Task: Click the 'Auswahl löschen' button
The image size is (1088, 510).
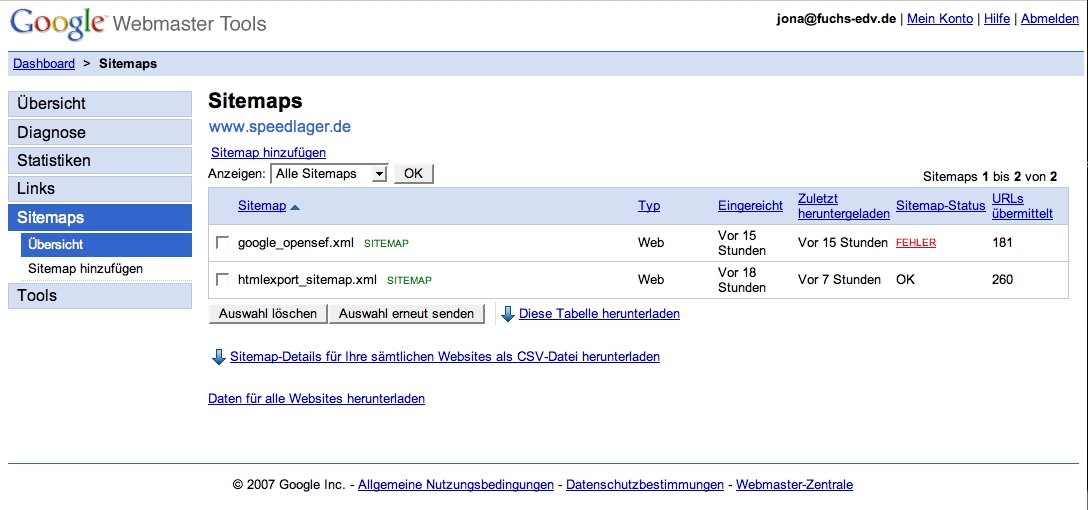Action: [x=268, y=314]
